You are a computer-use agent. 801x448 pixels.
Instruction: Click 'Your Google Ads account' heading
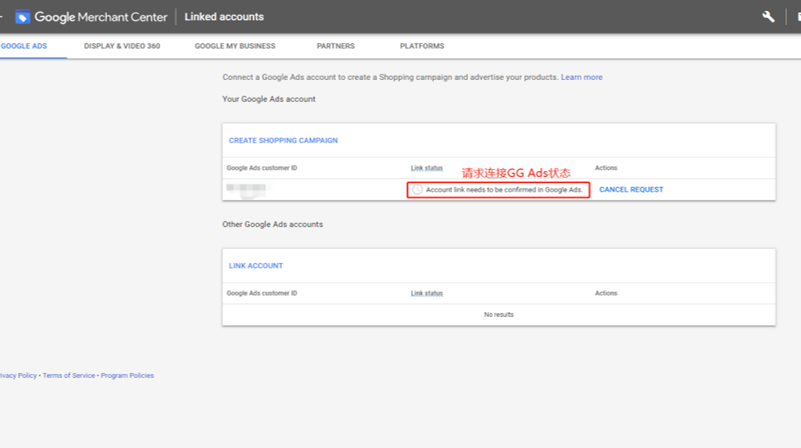(269, 99)
